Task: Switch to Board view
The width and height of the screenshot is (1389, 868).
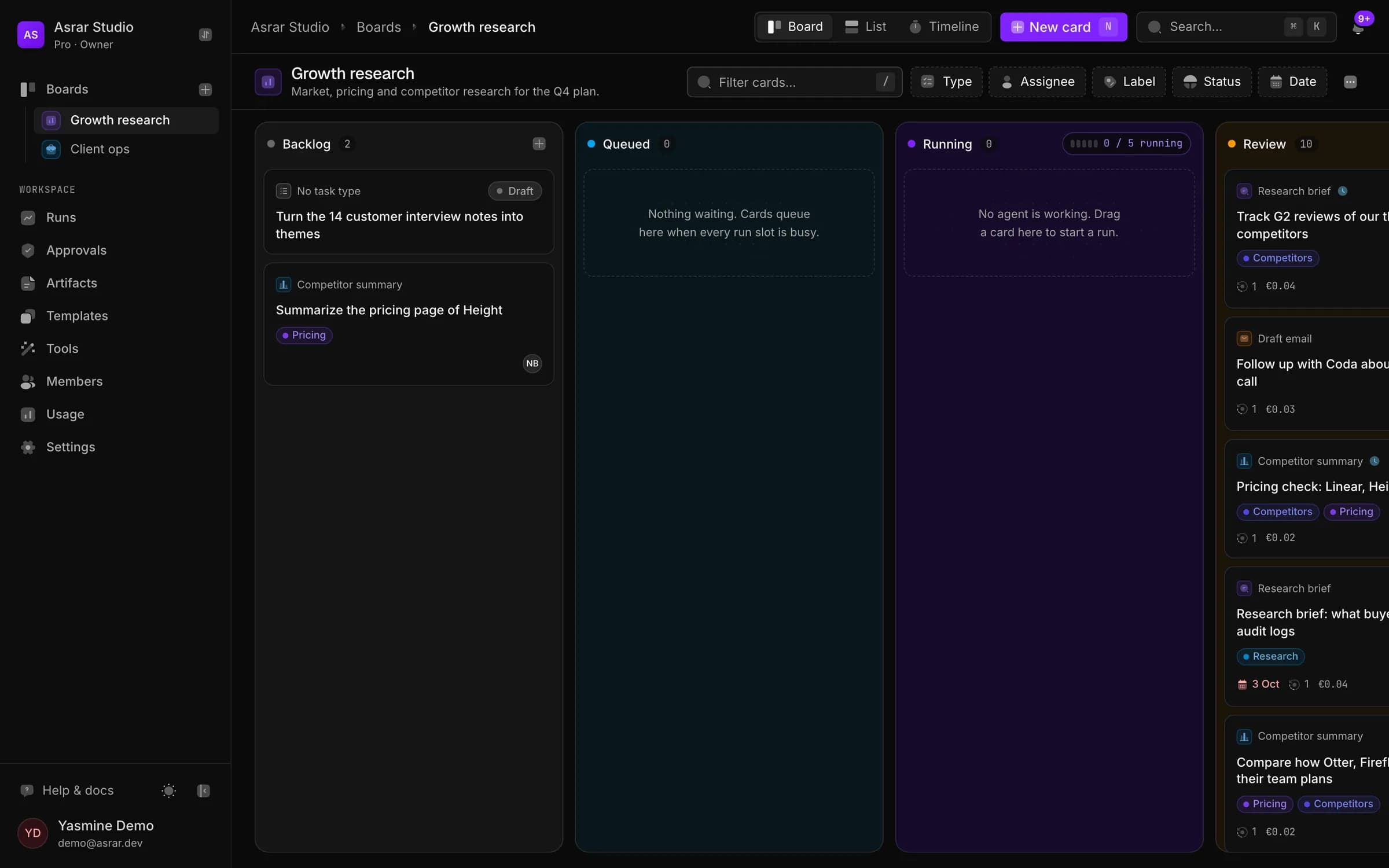Action: point(795,27)
